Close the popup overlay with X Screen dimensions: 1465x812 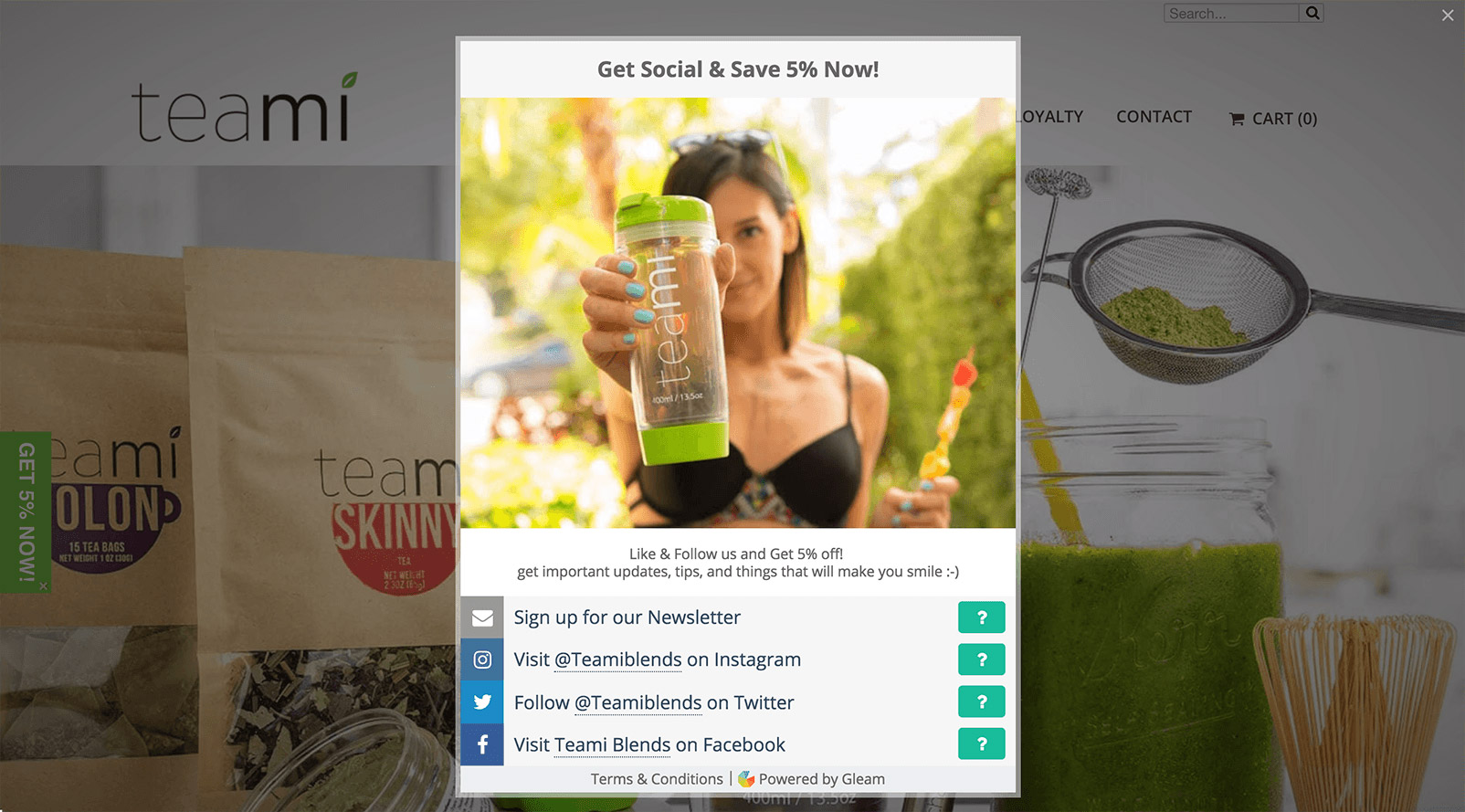tap(1448, 16)
